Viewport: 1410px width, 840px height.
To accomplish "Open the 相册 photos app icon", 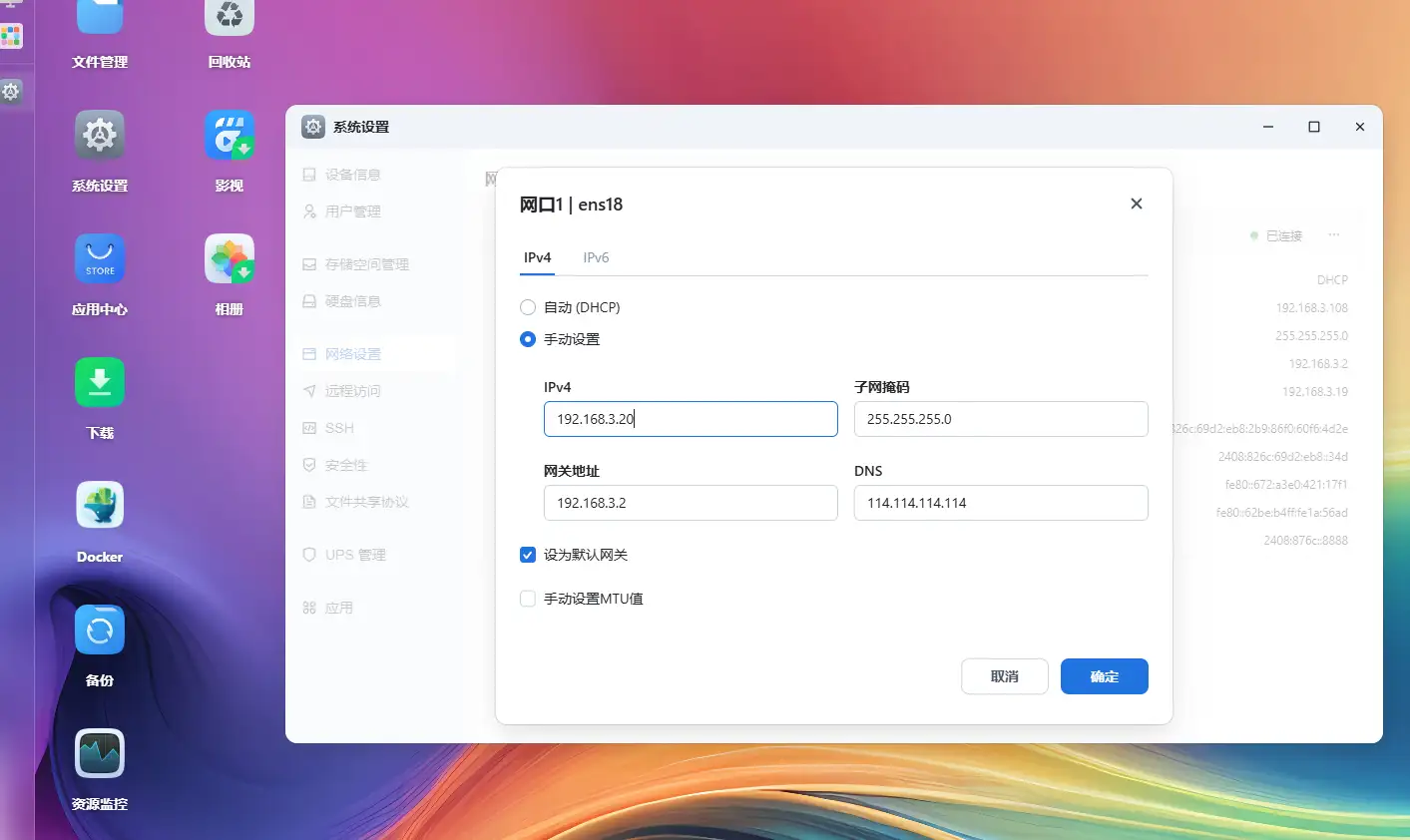I will tap(230, 259).
